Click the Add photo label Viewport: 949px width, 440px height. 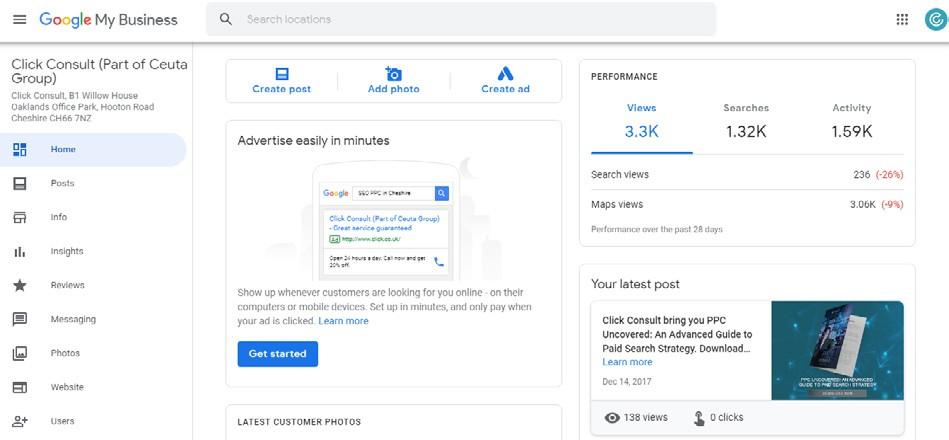click(x=393, y=89)
